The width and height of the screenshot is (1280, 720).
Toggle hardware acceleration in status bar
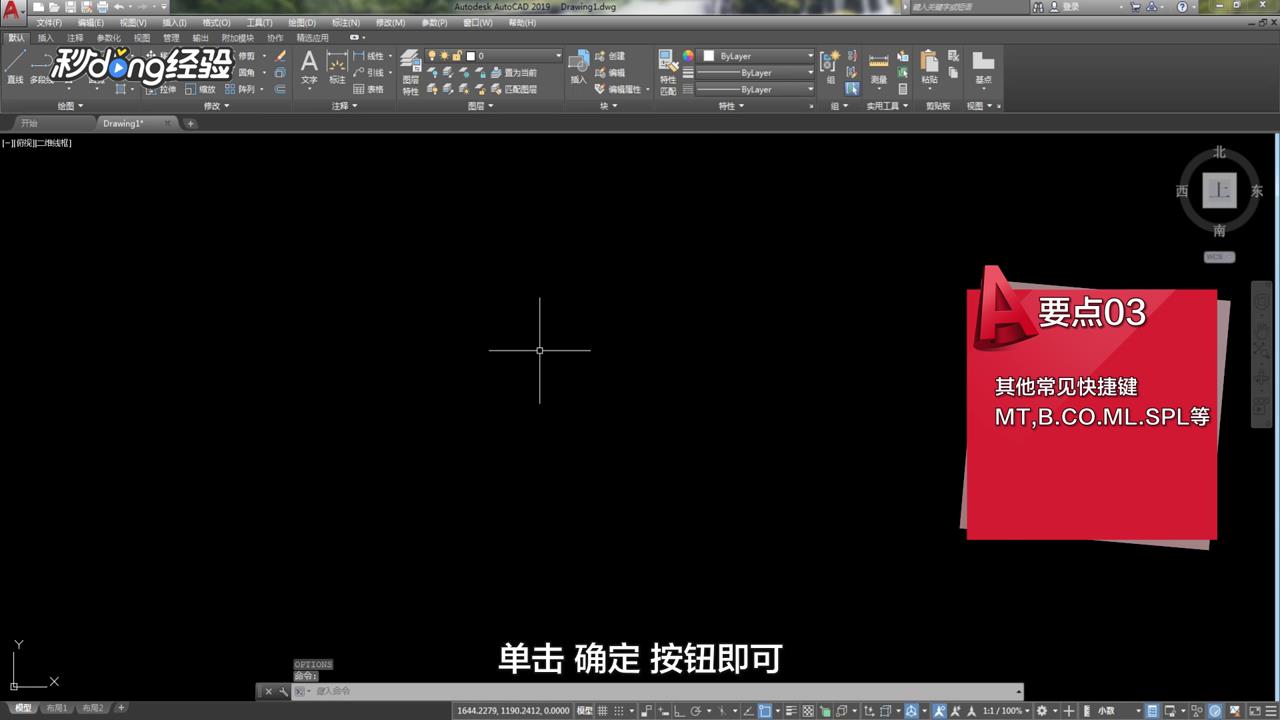(1216, 711)
